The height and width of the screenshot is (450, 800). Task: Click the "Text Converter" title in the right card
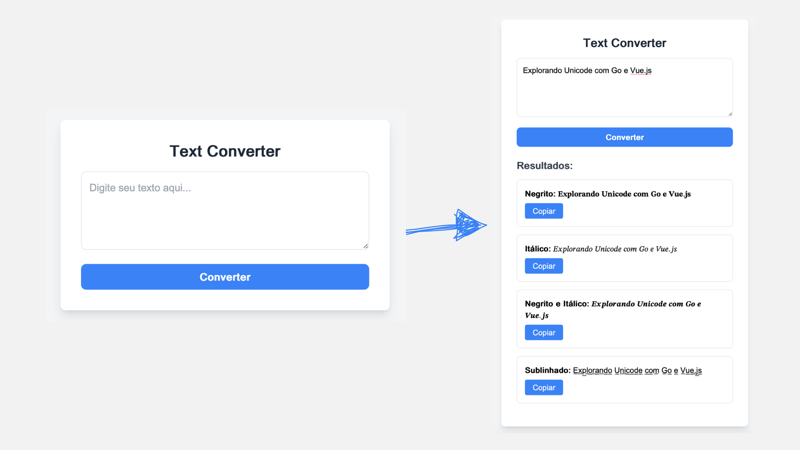[x=624, y=43]
